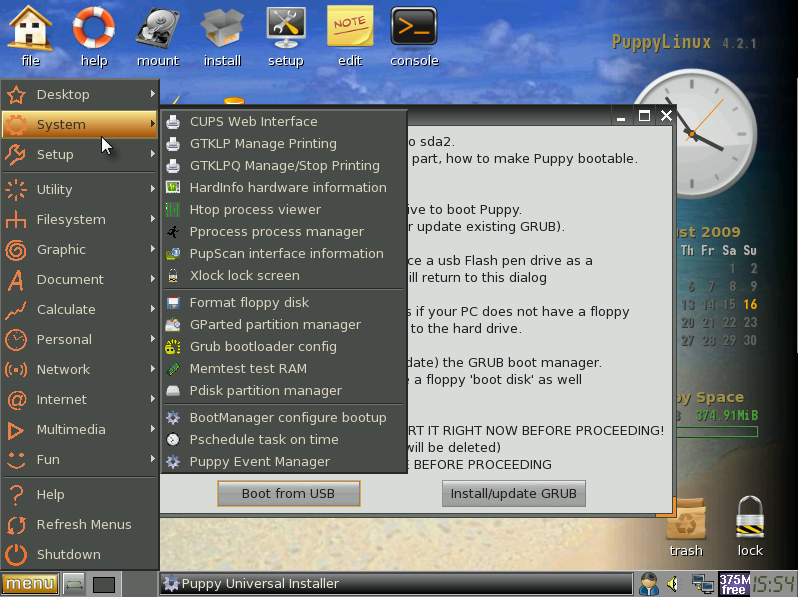Expand the Personal submenu
798x597 pixels.
[x=80, y=339]
